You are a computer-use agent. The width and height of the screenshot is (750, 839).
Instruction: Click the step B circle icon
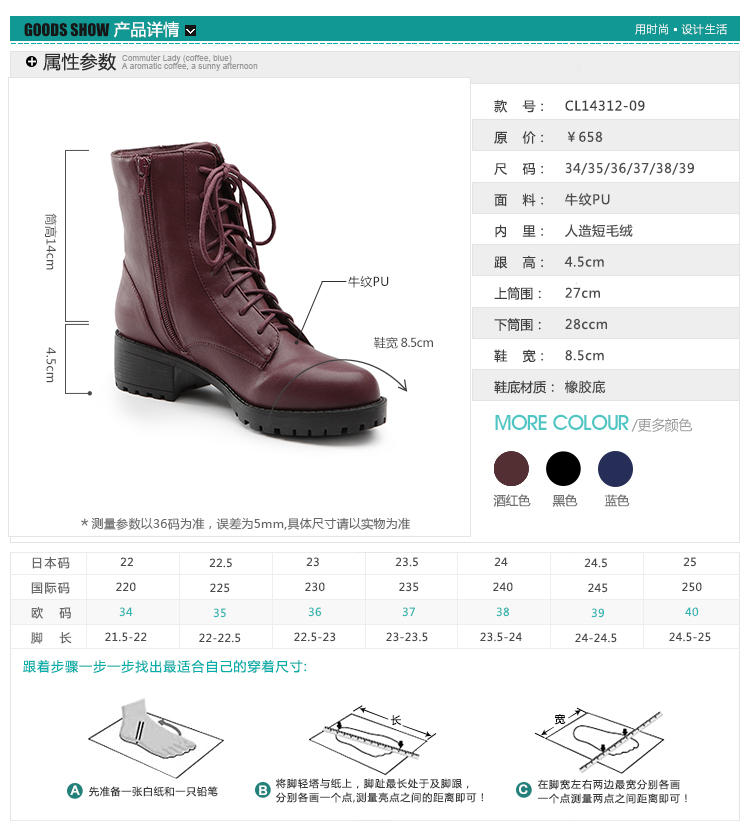pyautogui.click(x=263, y=790)
